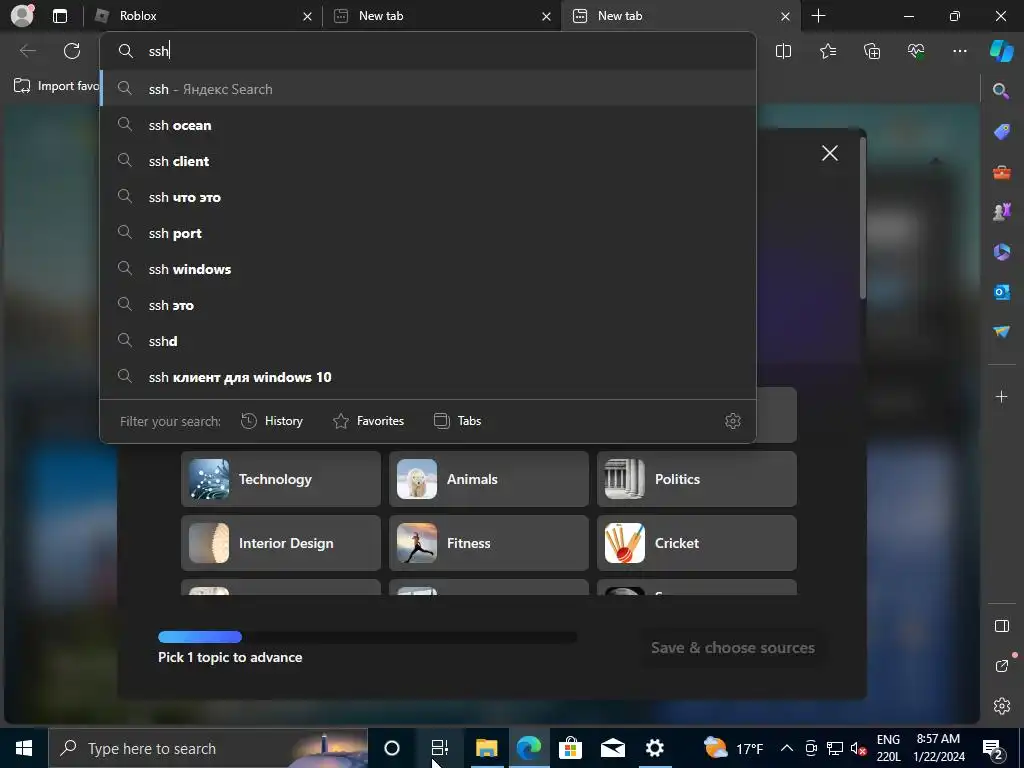Click Save & choose sources button
The height and width of the screenshot is (768, 1024).
coord(733,648)
